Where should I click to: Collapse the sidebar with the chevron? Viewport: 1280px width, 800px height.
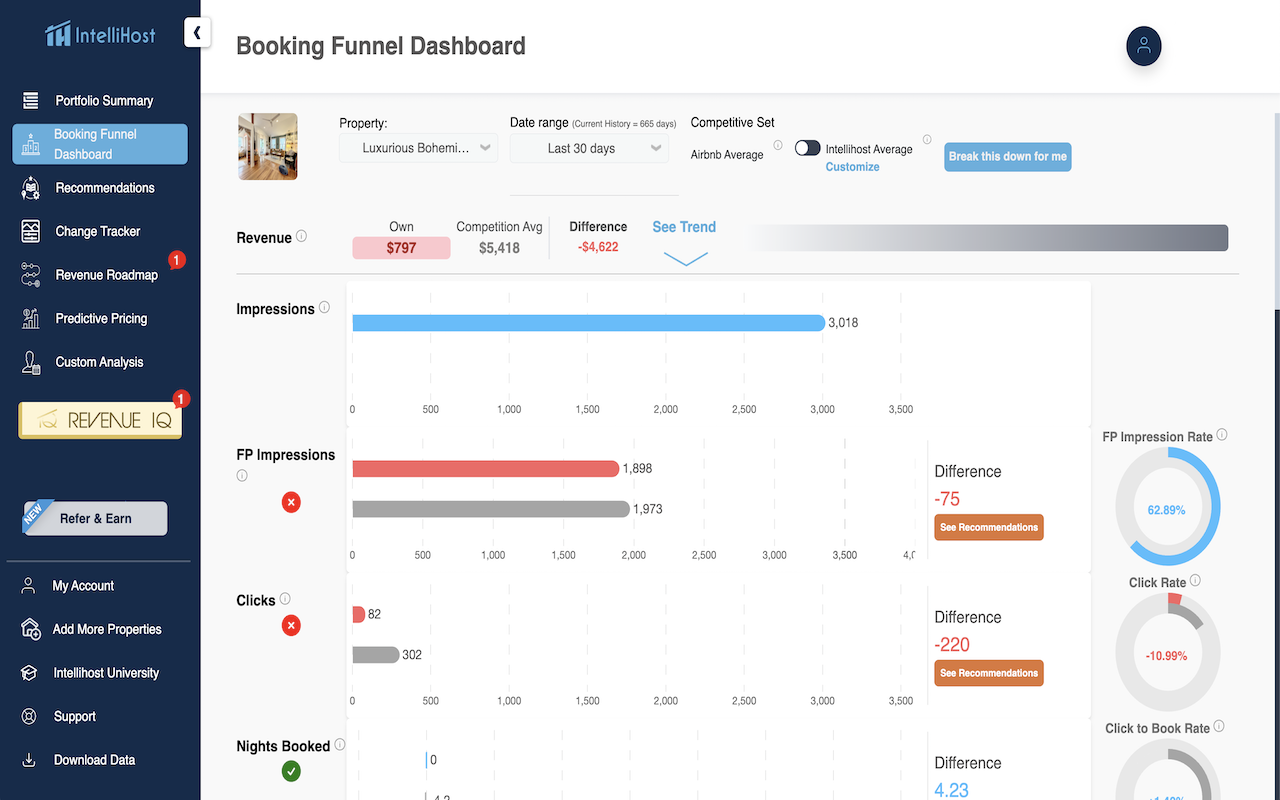[197, 32]
